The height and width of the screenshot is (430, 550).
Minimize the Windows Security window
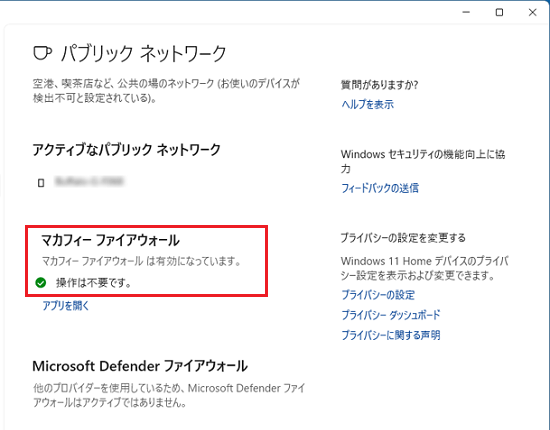click(466, 12)
